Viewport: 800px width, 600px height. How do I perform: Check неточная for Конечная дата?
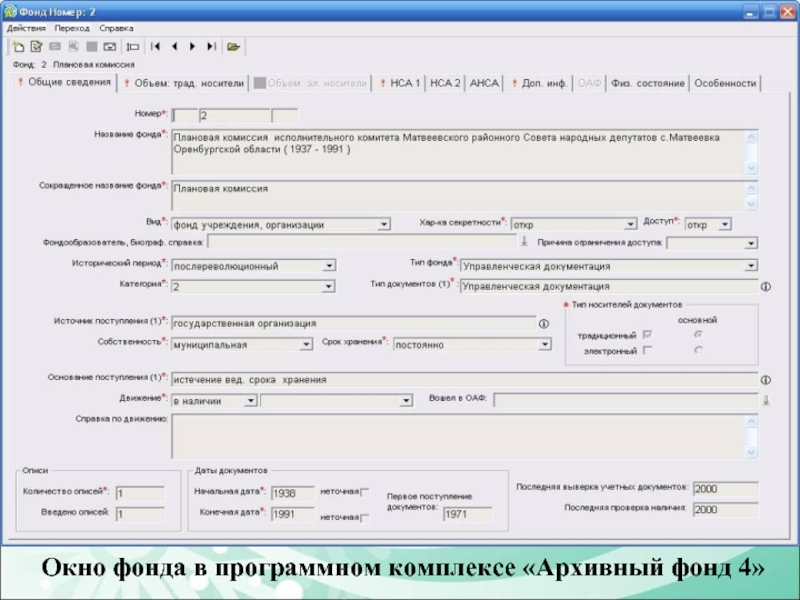point(365,518)
